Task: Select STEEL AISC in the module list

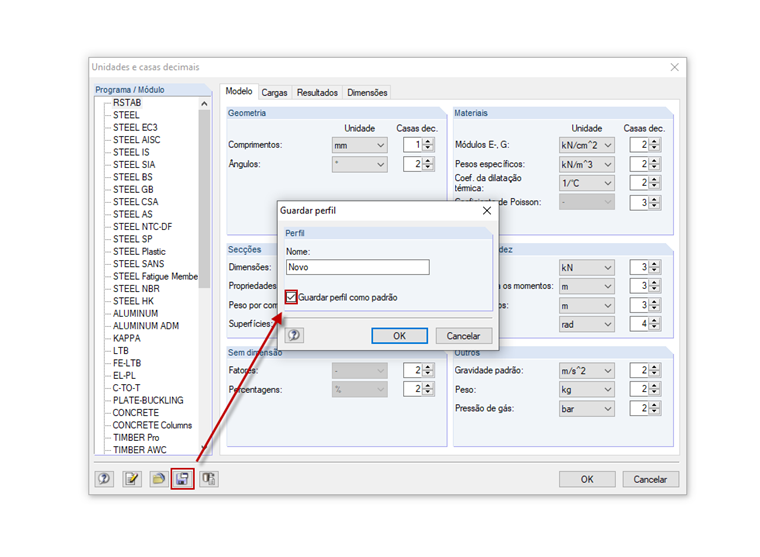Action: coord(137,140)
